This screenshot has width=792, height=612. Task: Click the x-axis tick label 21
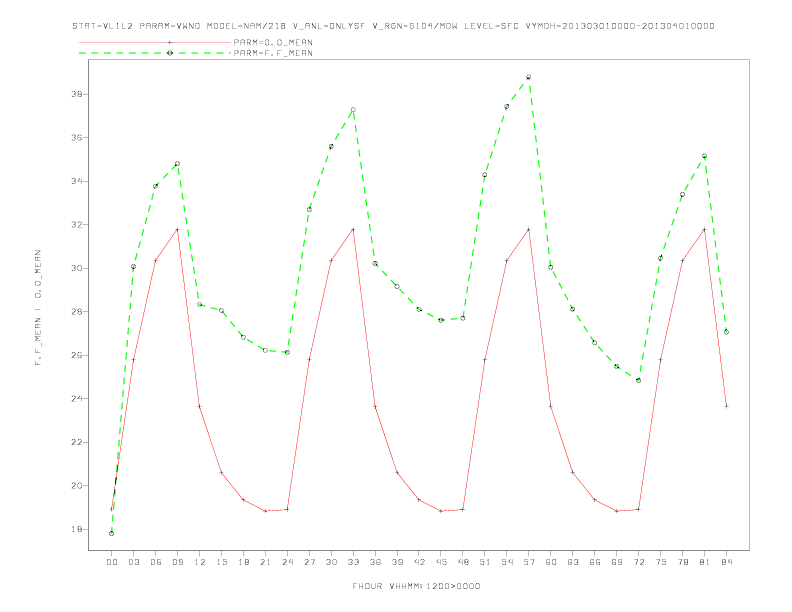265,562
